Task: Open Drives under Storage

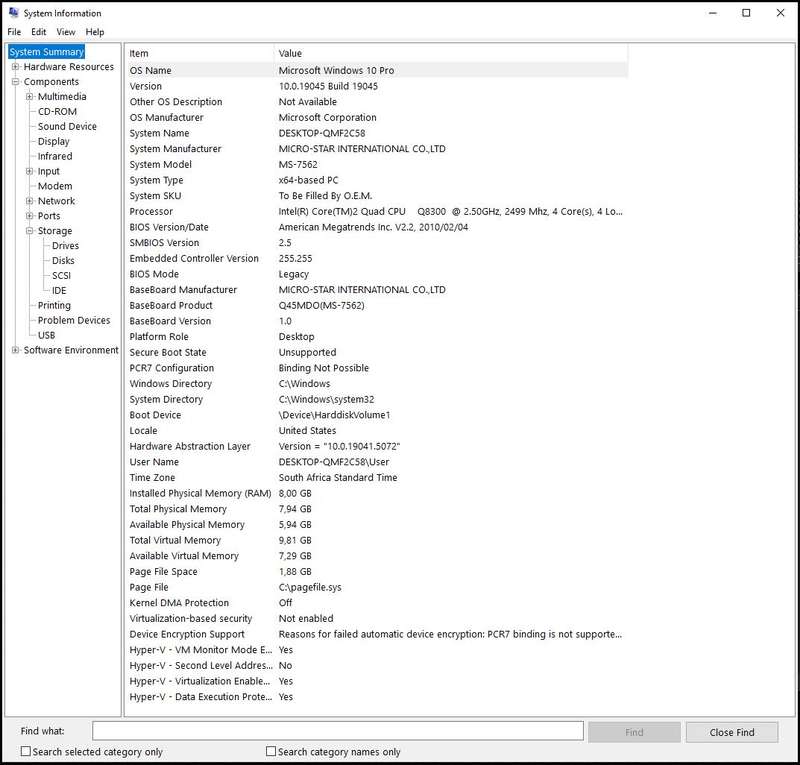Action: point(65,245)
